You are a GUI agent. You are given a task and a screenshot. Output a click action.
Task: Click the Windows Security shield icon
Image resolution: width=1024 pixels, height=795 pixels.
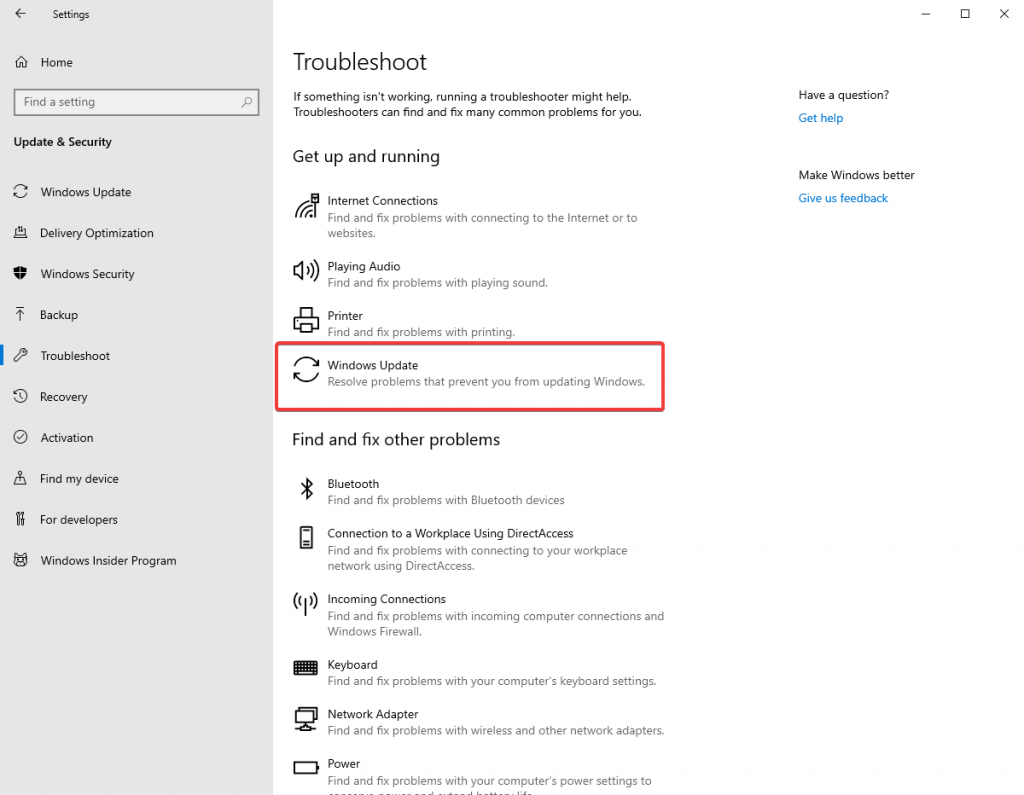pyautogui.click(x=21, y=273)
